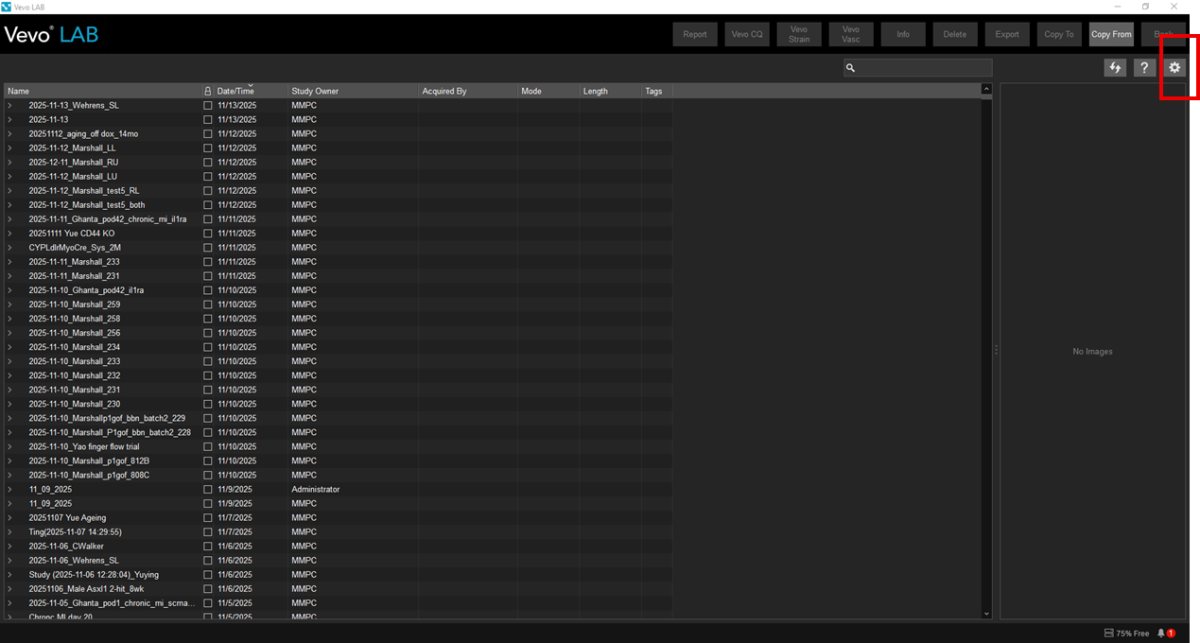The height and width of the screenshot is (643, 1200).
Task: Click the Administrator study owner cell
Action: pos(316,489)
